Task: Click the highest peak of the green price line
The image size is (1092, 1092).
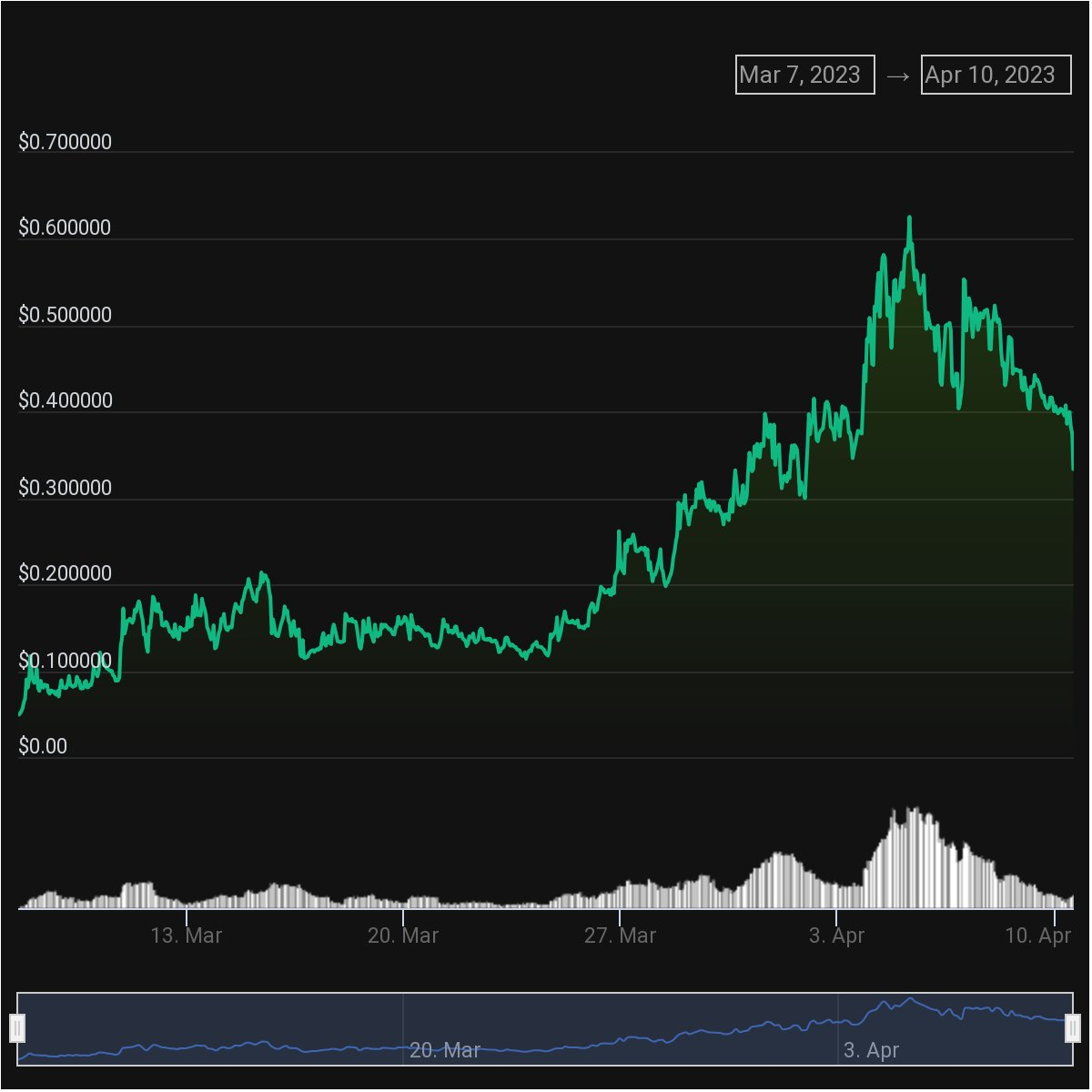Action: [909, 218]
